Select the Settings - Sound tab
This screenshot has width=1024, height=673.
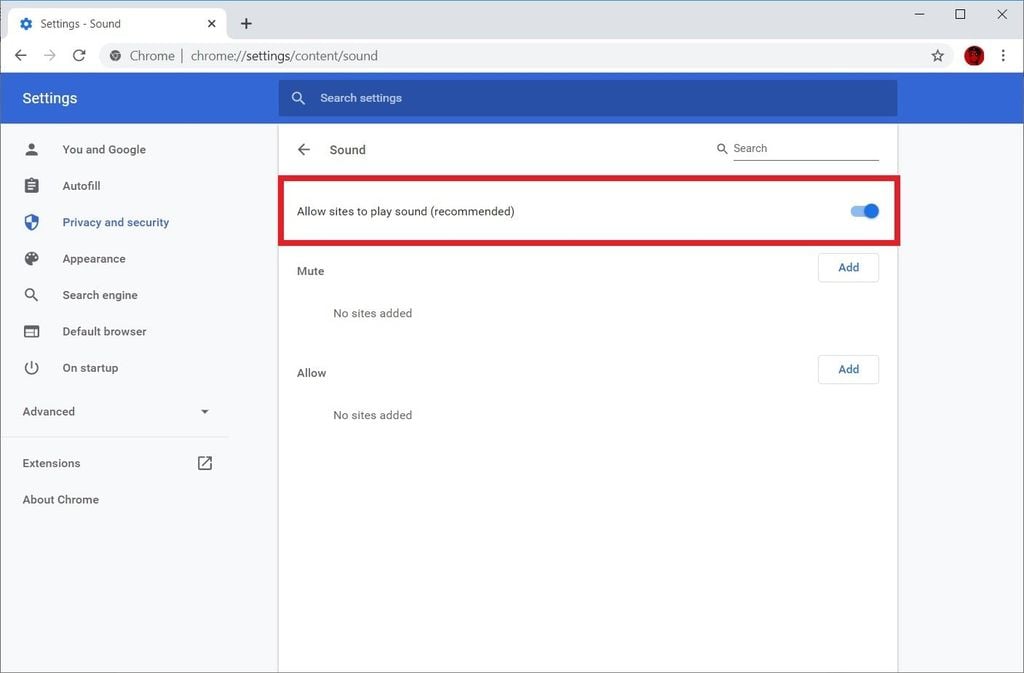[118, 23]
